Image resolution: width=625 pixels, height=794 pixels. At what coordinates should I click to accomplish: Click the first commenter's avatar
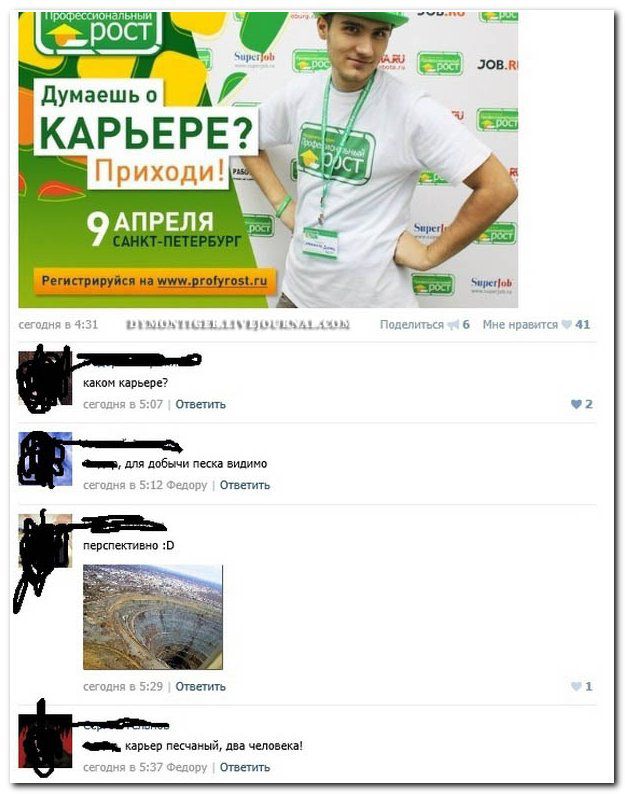tap(45, 378)
